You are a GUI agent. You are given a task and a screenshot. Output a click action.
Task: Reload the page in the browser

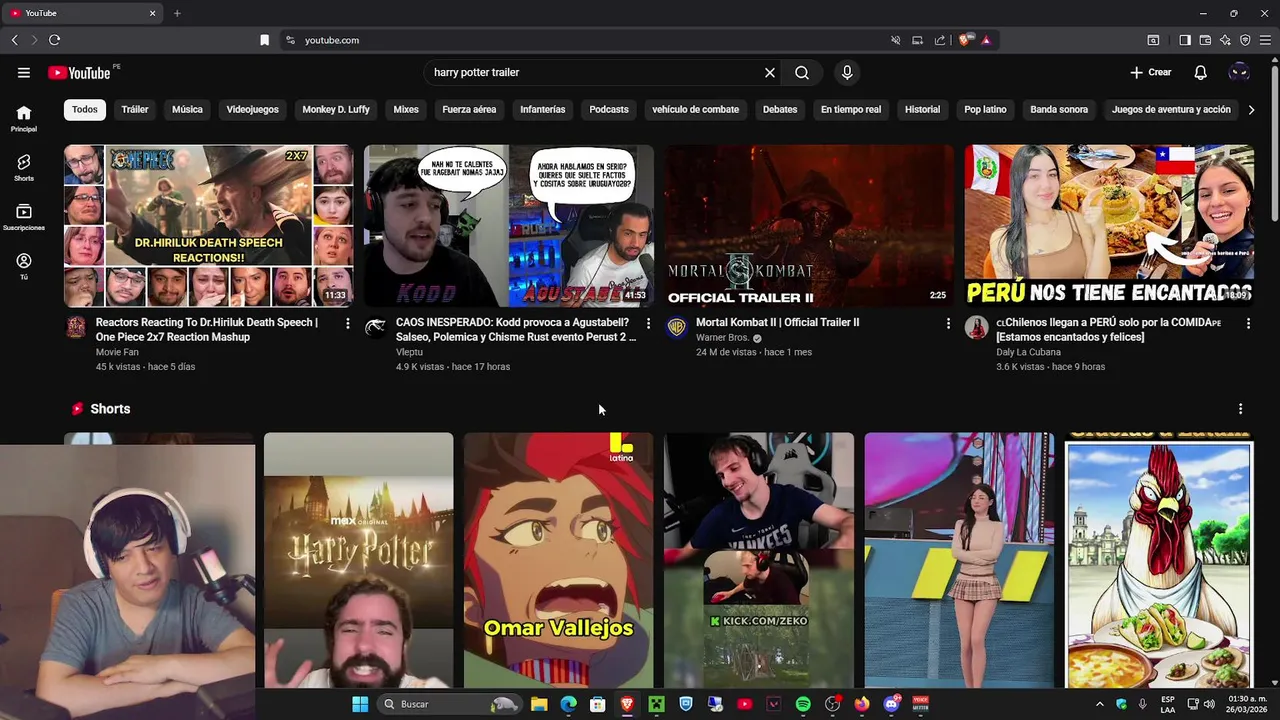(54, 40)
